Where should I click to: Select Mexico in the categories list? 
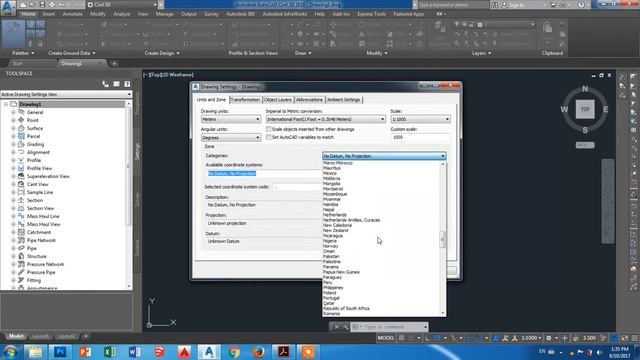click(x=330, y=173)
